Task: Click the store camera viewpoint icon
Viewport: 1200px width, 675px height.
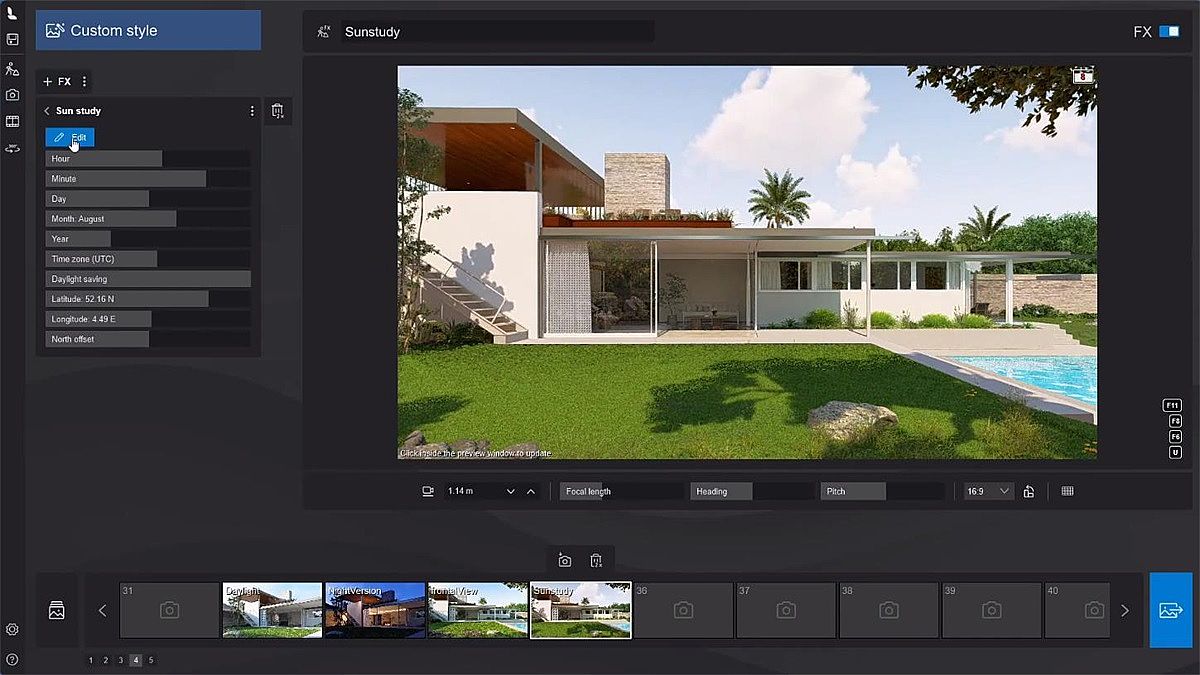Action: [x=564, y=560]
